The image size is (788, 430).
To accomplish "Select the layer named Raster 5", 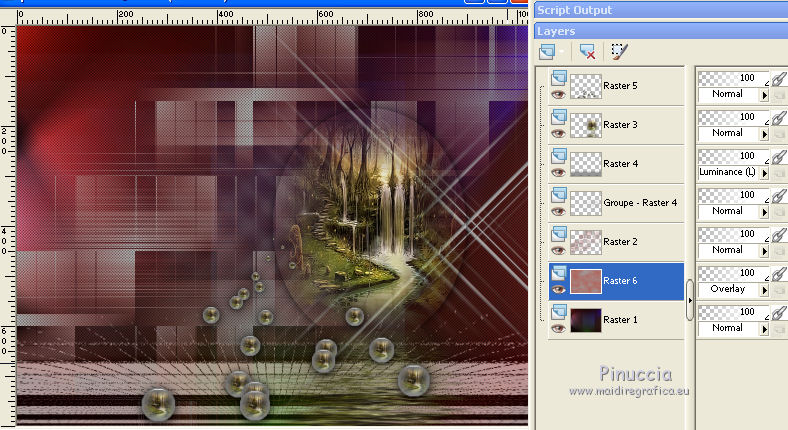I will (x=620, y=86).
